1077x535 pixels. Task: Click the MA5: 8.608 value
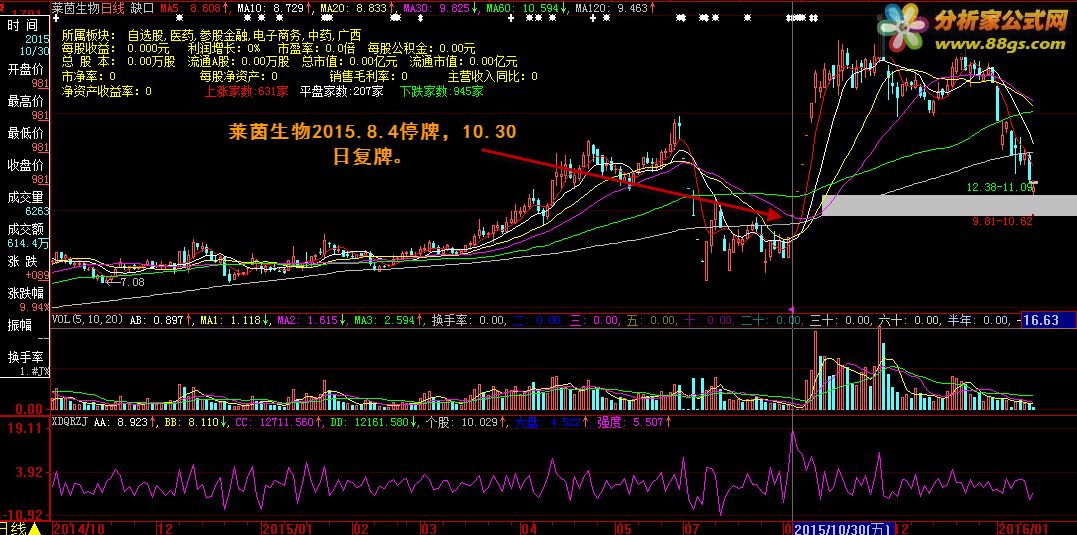point(194,9)
